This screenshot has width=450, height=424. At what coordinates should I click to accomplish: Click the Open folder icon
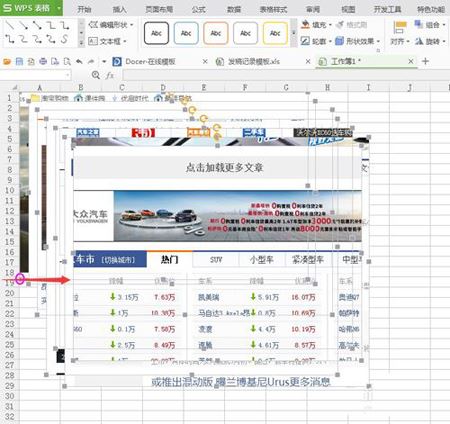pyautogui.click(x=7, y=62)
